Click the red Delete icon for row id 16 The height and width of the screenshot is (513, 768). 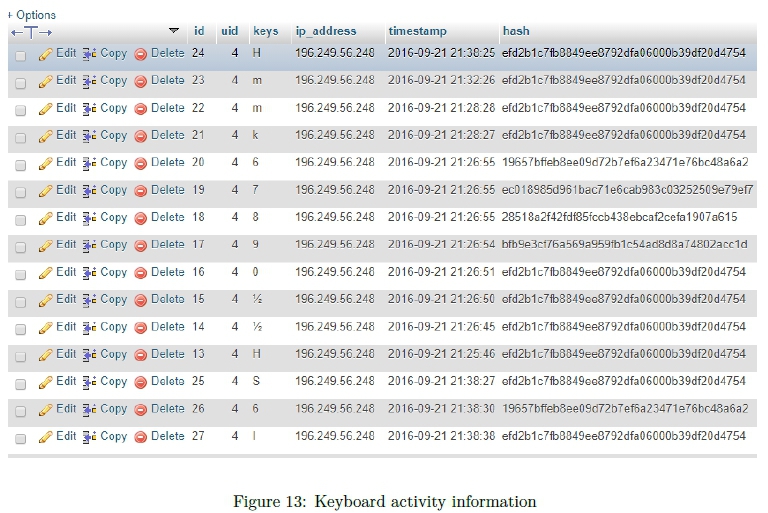tap(140, 272)
